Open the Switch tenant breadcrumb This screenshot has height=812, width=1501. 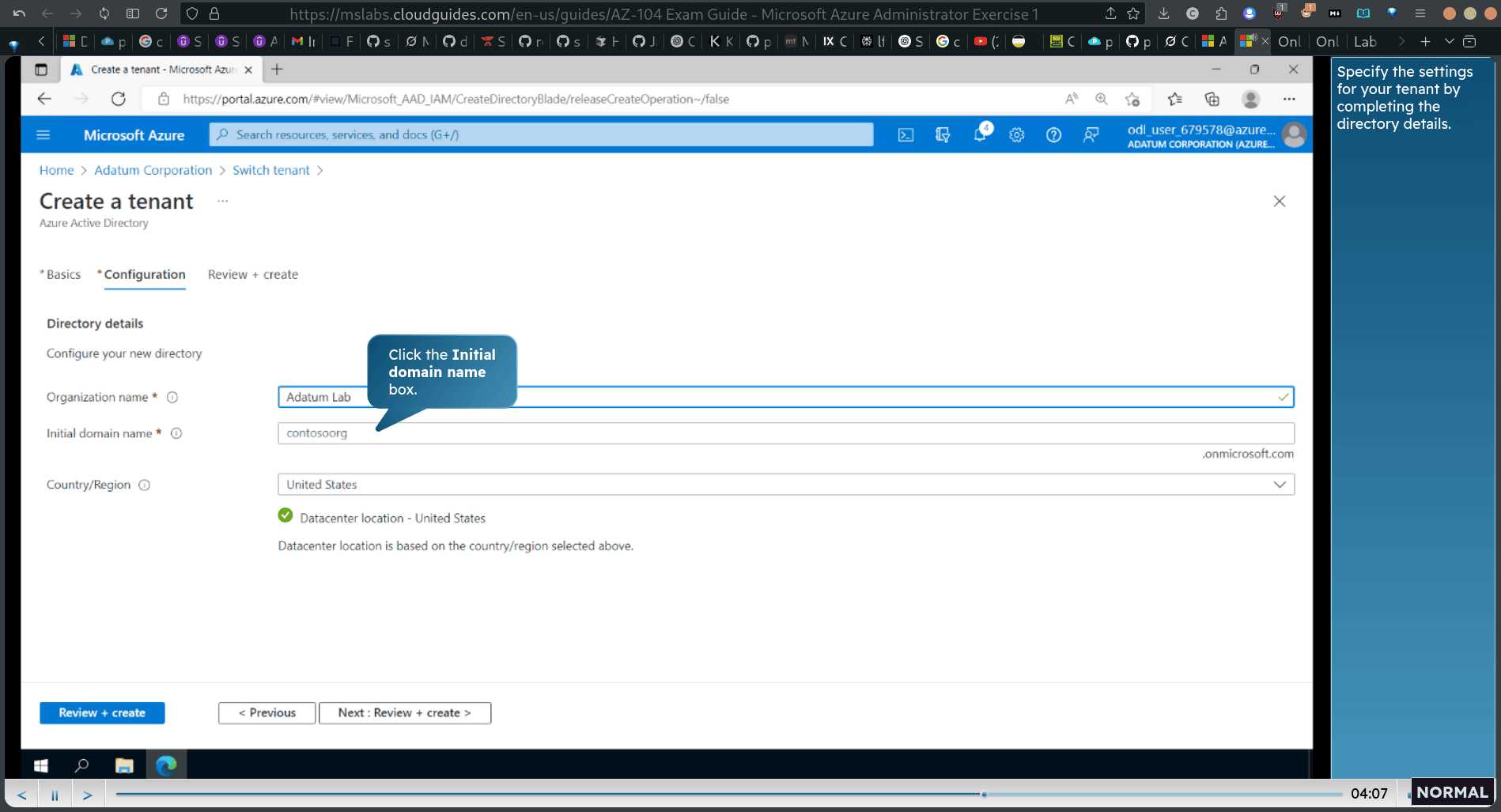pyautogui.click(x=271, y=170)
